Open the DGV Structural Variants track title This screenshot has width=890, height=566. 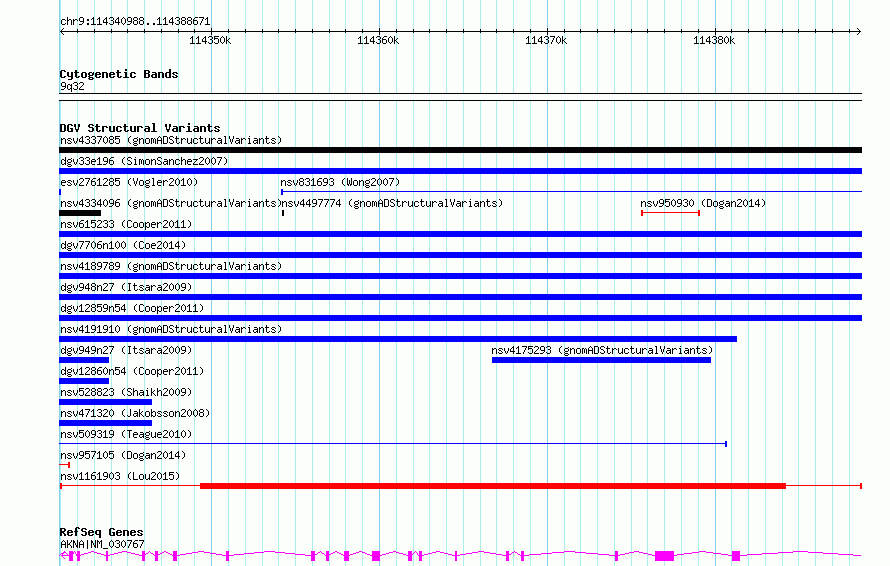139,128
